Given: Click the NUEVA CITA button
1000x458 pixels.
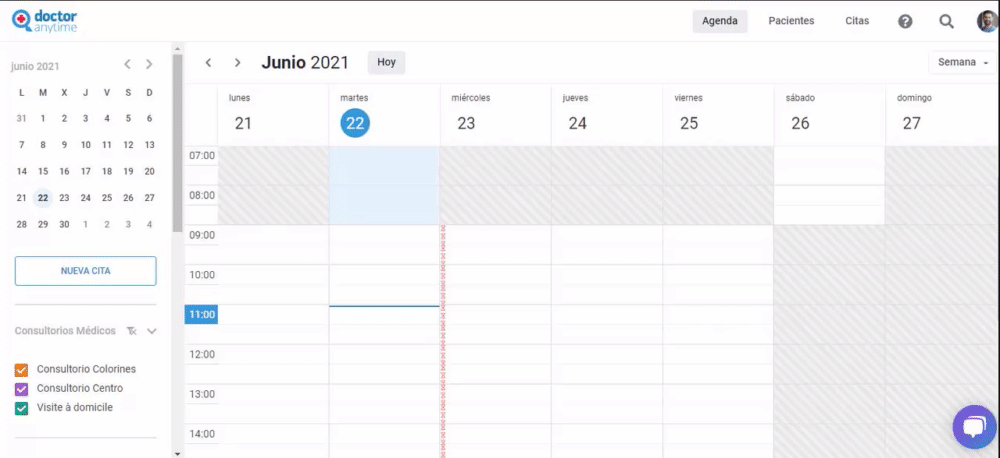Looking at the screenshot, I should [85, 271].
